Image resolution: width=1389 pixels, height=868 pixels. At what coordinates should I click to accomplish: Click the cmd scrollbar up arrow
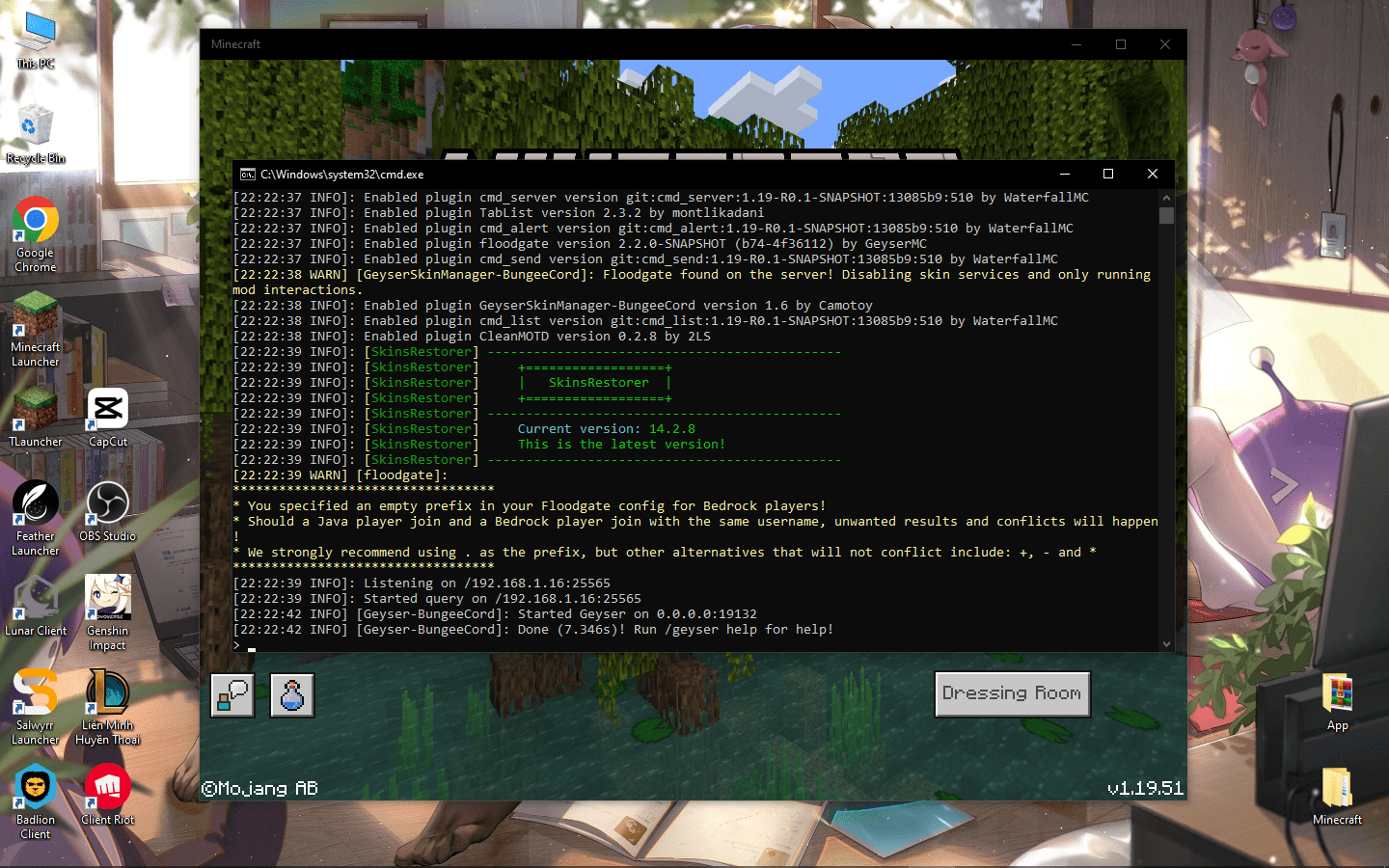1167,198
